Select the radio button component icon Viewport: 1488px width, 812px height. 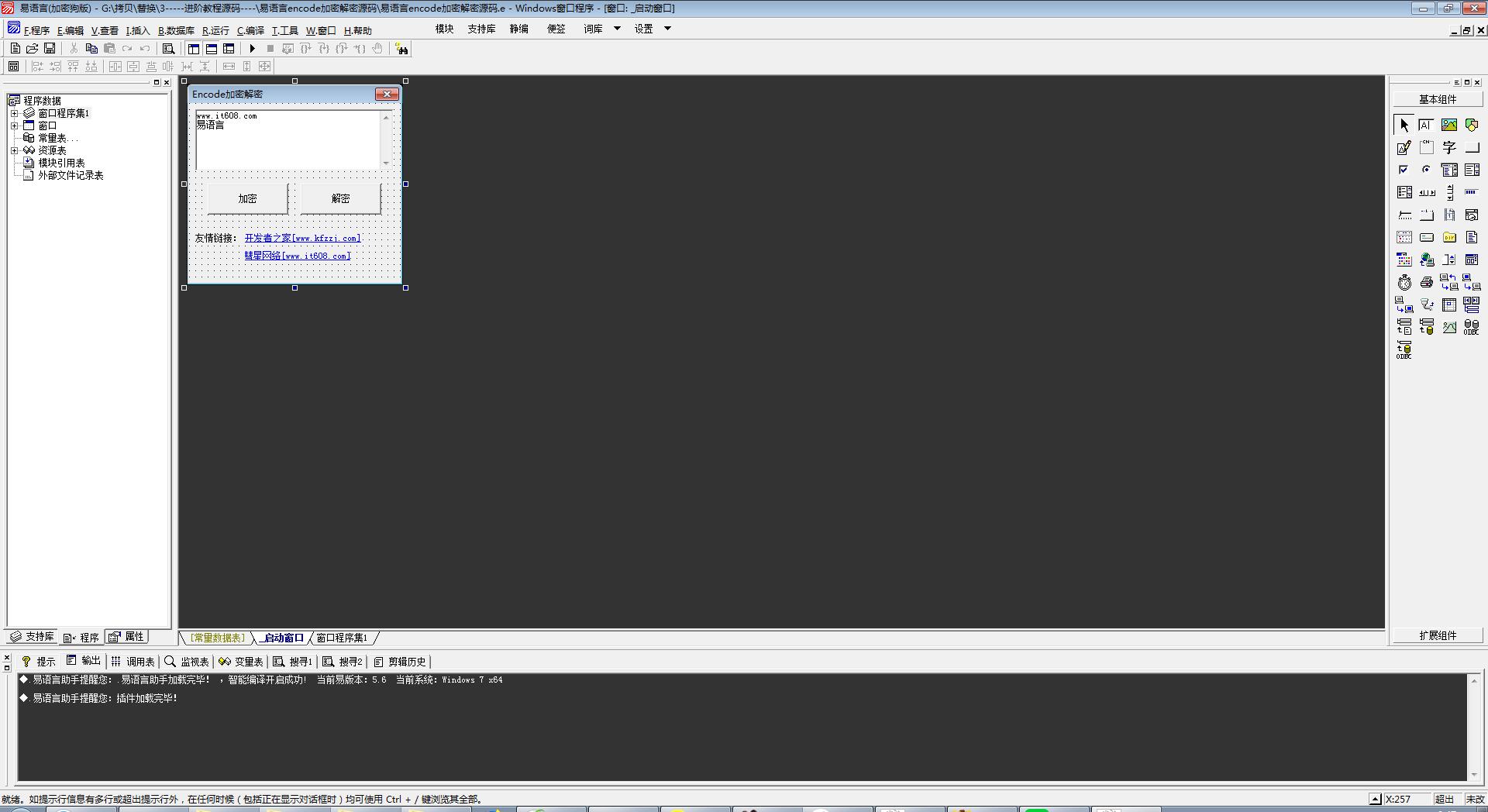[x=1427, y=170]
